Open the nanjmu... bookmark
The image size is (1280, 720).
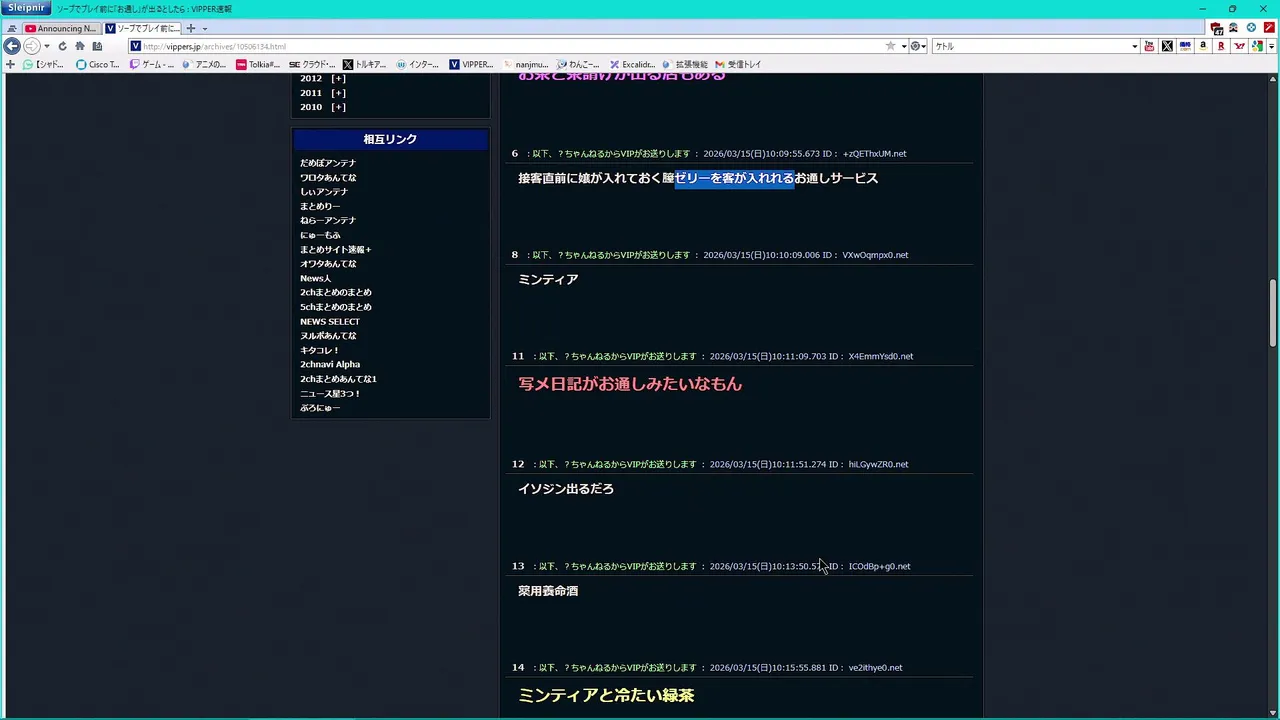[526, 64]
